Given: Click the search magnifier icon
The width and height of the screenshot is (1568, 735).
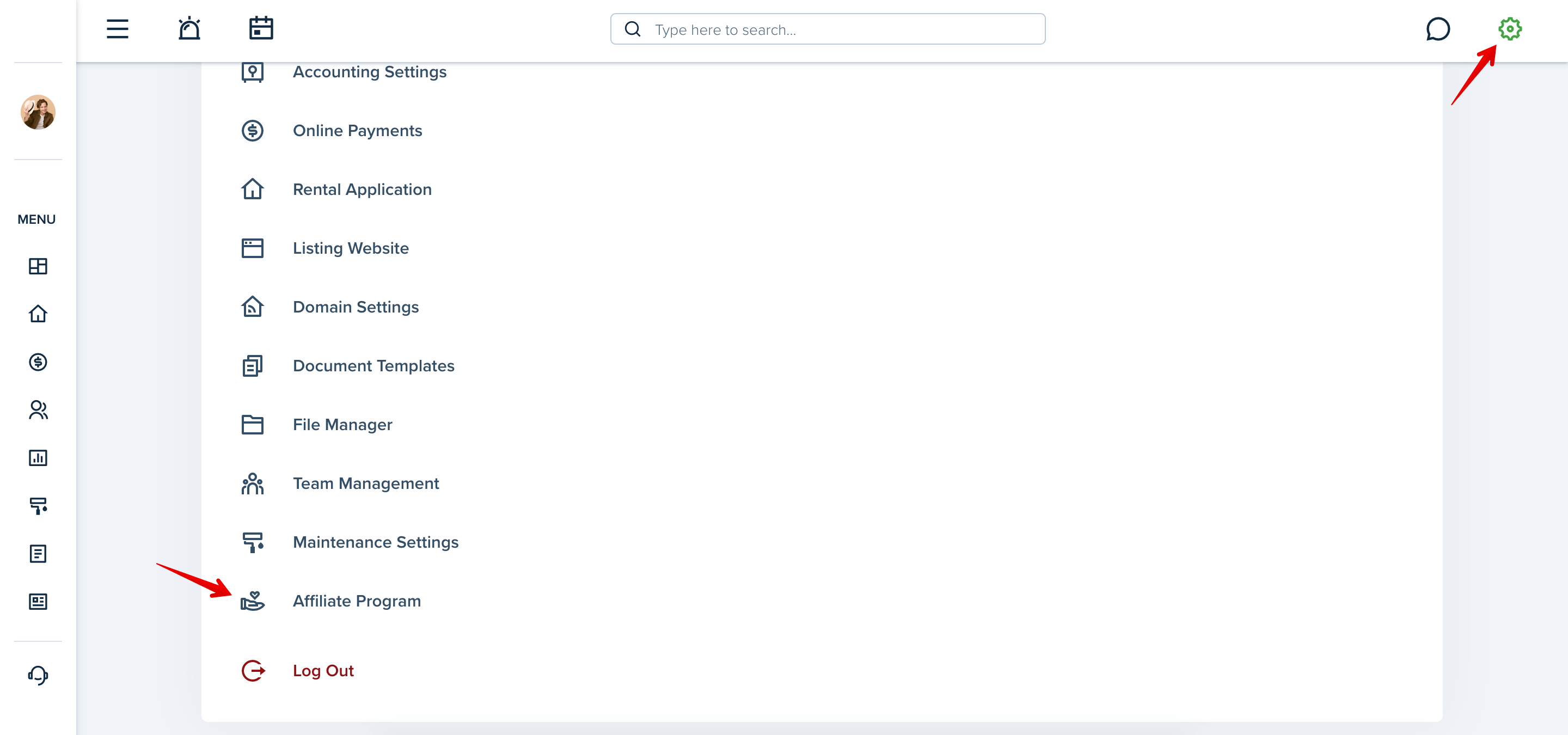Looking at the screenshot, I should [x=633, y=29].
